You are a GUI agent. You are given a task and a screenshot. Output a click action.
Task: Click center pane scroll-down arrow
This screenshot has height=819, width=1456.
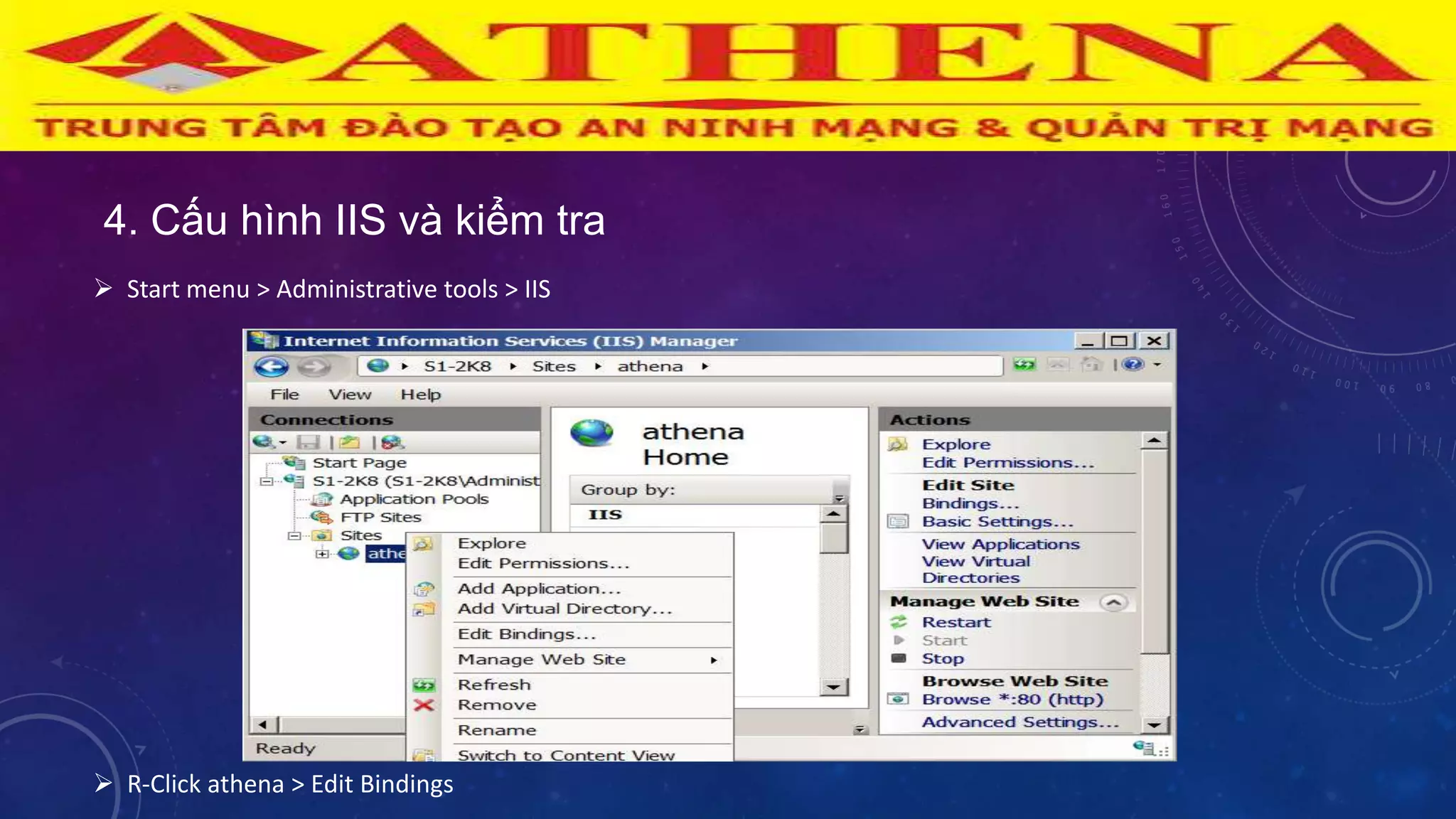tap(833, 687)
